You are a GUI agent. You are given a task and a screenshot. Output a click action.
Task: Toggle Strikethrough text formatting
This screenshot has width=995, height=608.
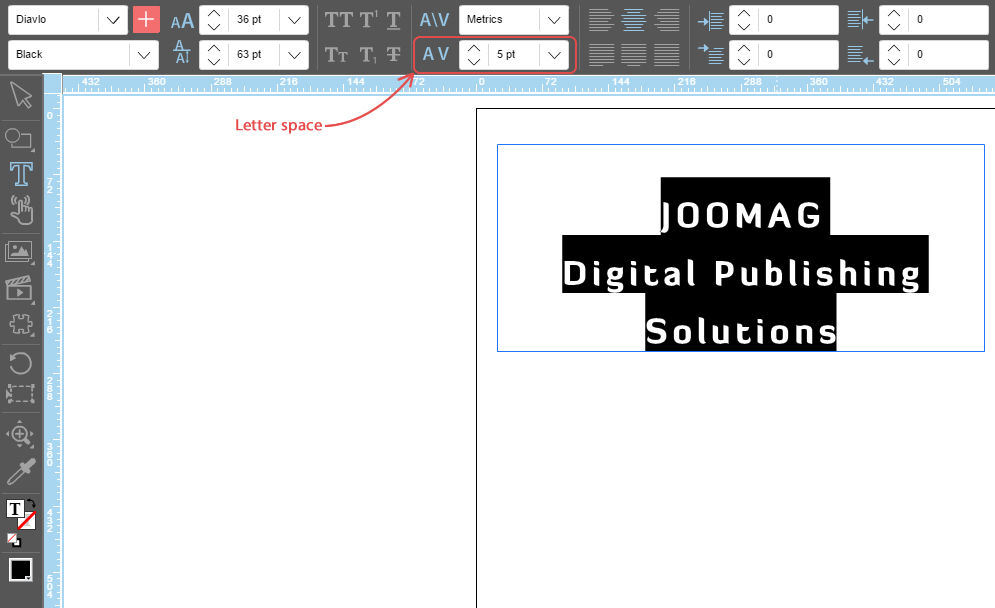pos(394,55)
